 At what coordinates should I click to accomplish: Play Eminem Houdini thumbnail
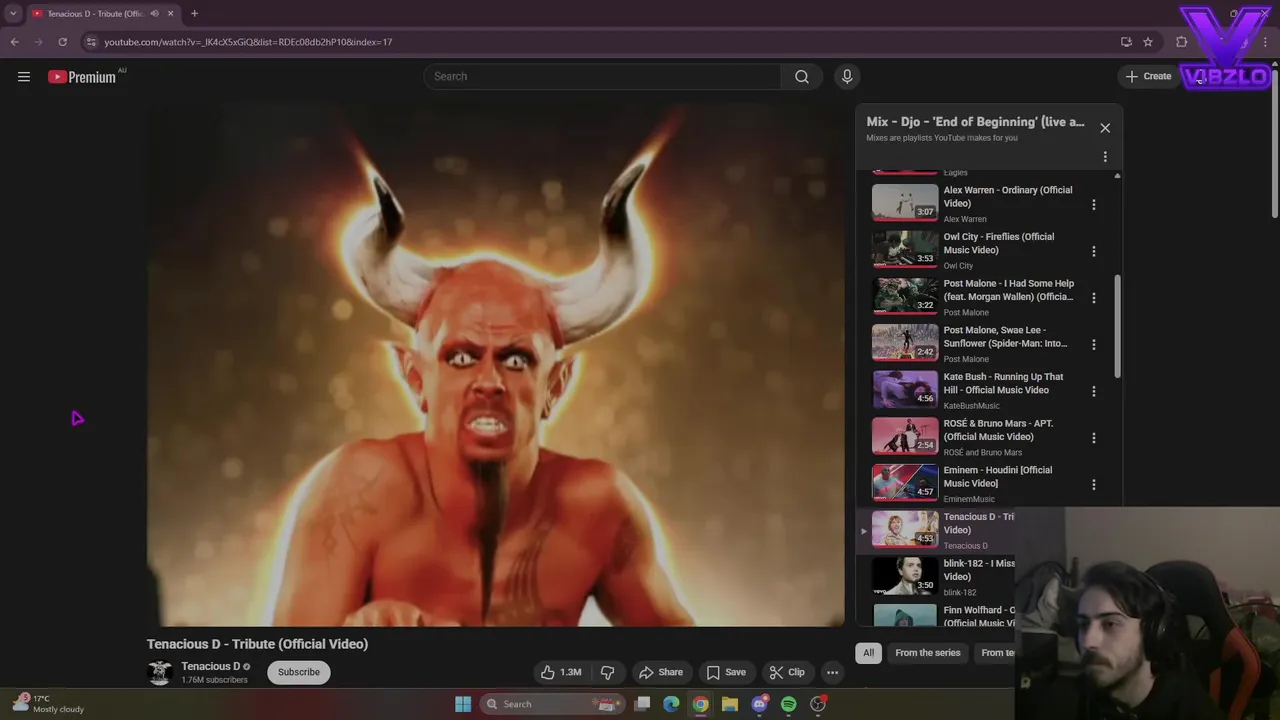905,482
